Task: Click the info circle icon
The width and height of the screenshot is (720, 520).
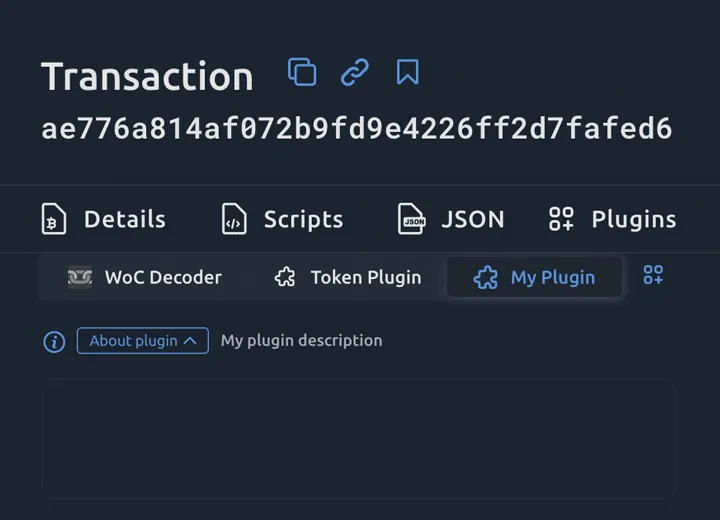Action: coord(54,342)
